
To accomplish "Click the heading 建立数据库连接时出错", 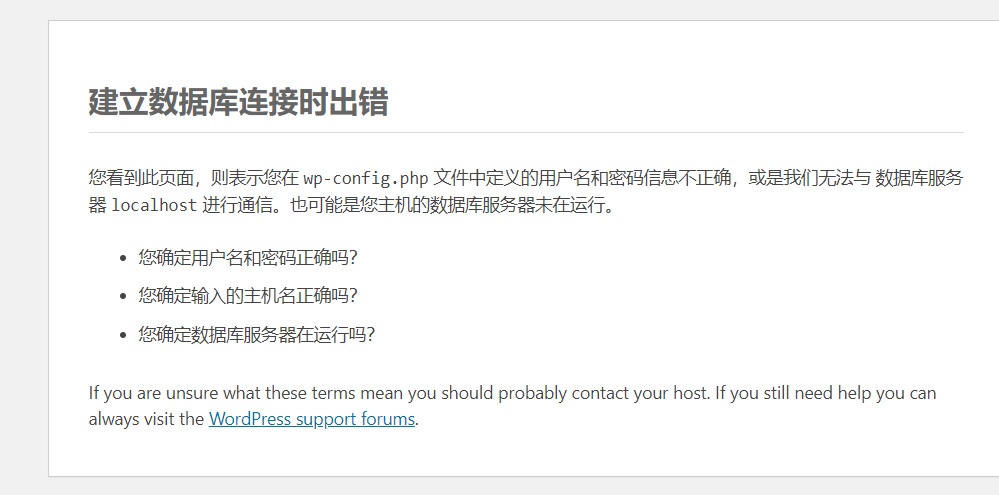I will pos(238,102).
